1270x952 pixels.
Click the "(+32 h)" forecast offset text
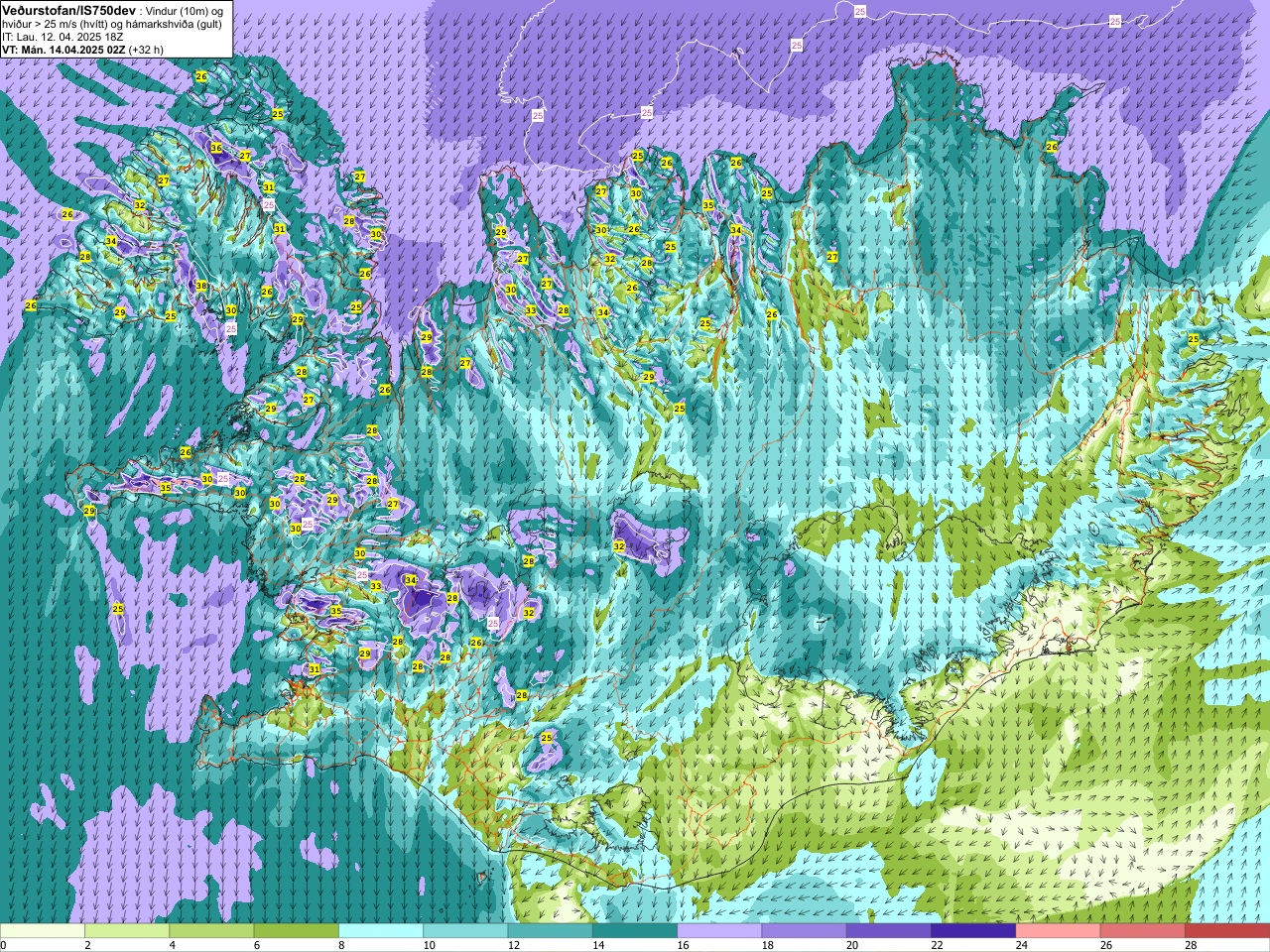point(146,50)
